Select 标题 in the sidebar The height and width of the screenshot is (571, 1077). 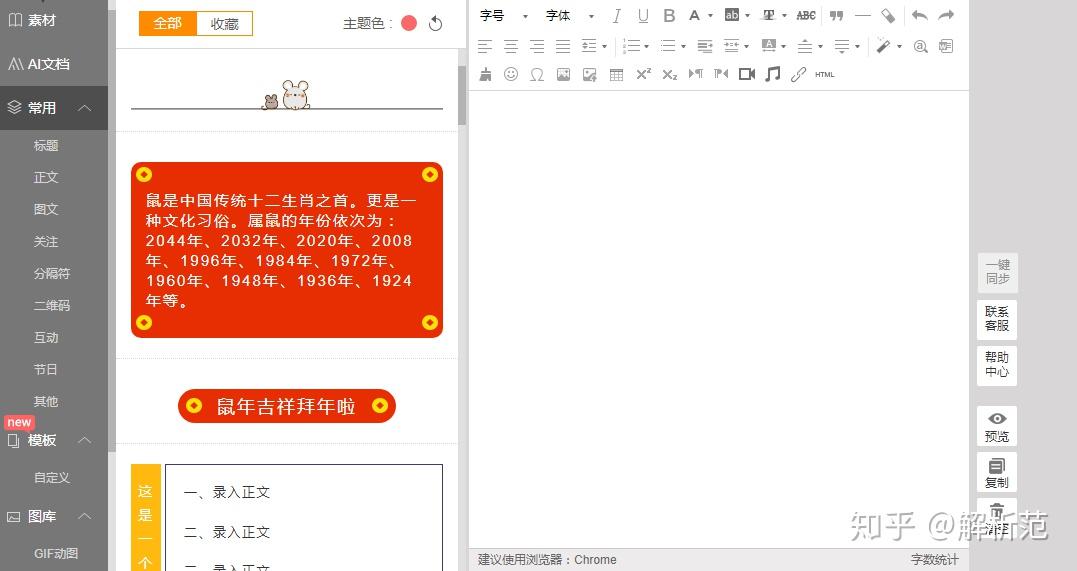pyautogui.click(x=46, y=146)
